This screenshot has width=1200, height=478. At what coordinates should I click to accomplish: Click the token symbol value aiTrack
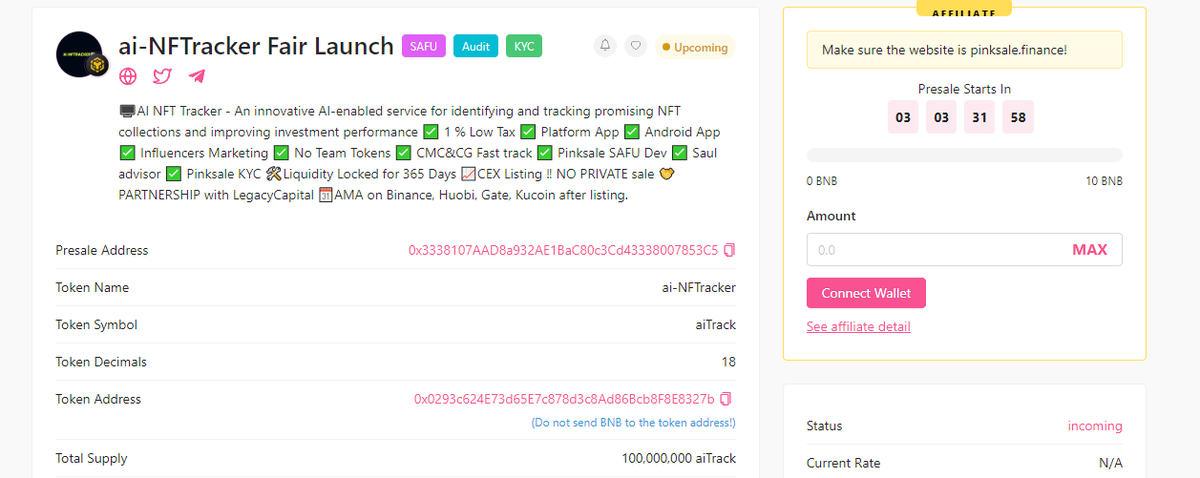[x=714, y=325]
